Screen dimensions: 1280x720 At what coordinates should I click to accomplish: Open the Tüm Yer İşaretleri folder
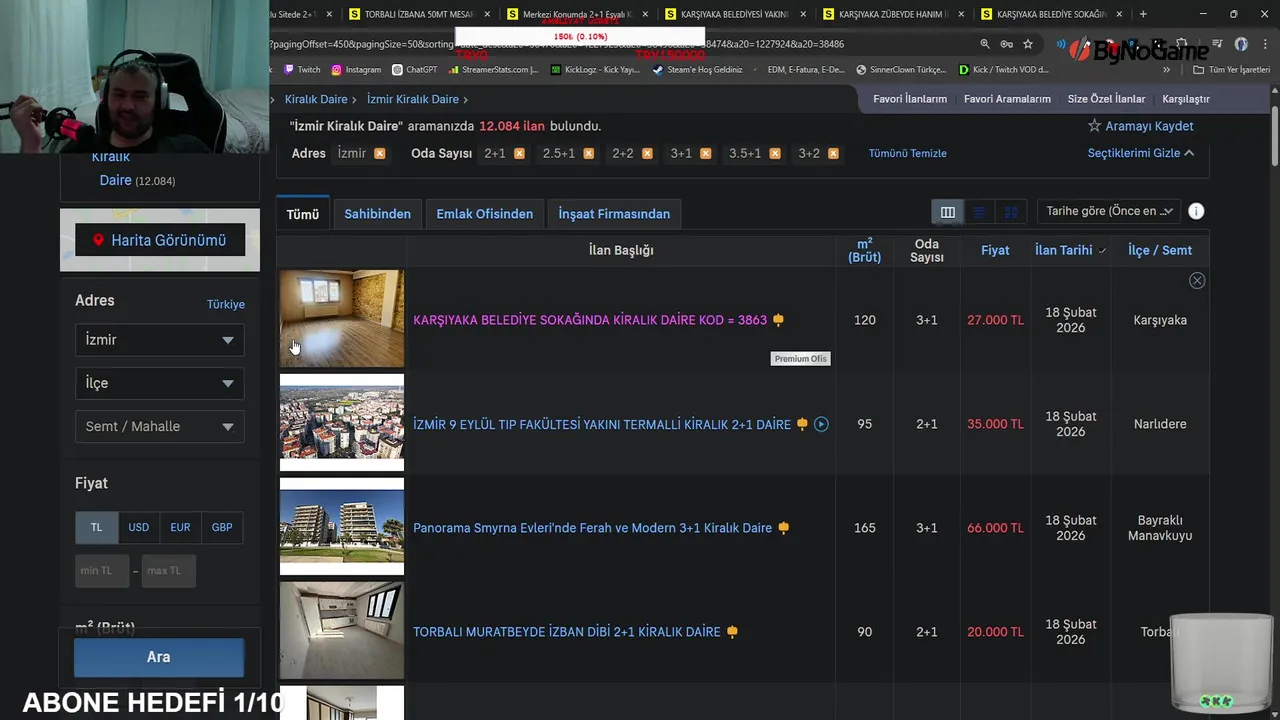coord(1232,70)
